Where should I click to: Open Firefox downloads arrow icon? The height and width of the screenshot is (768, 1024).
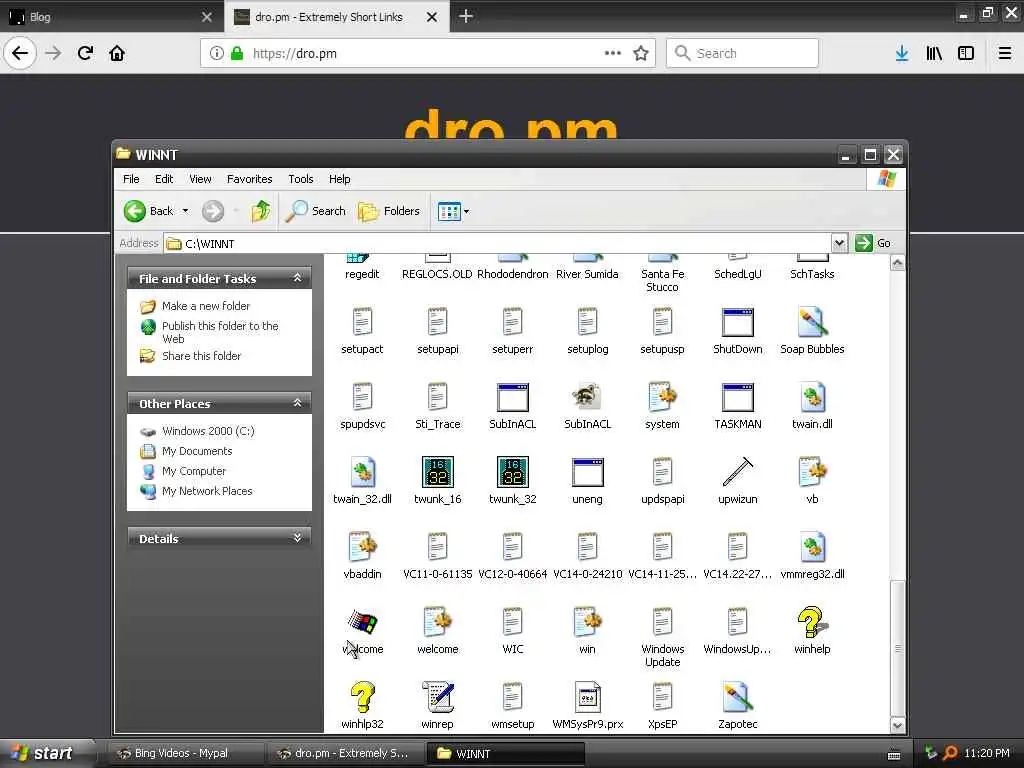pos(902,53)
